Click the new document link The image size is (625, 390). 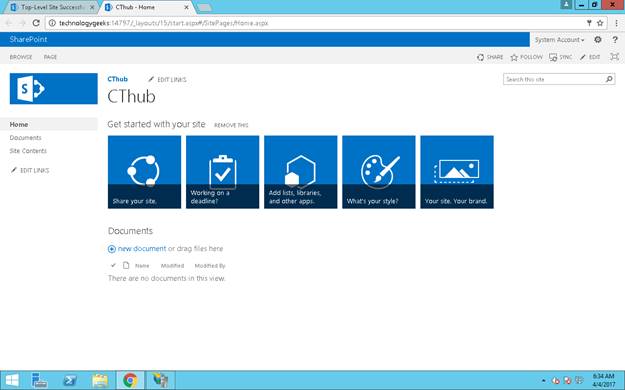tap(142, 248)
